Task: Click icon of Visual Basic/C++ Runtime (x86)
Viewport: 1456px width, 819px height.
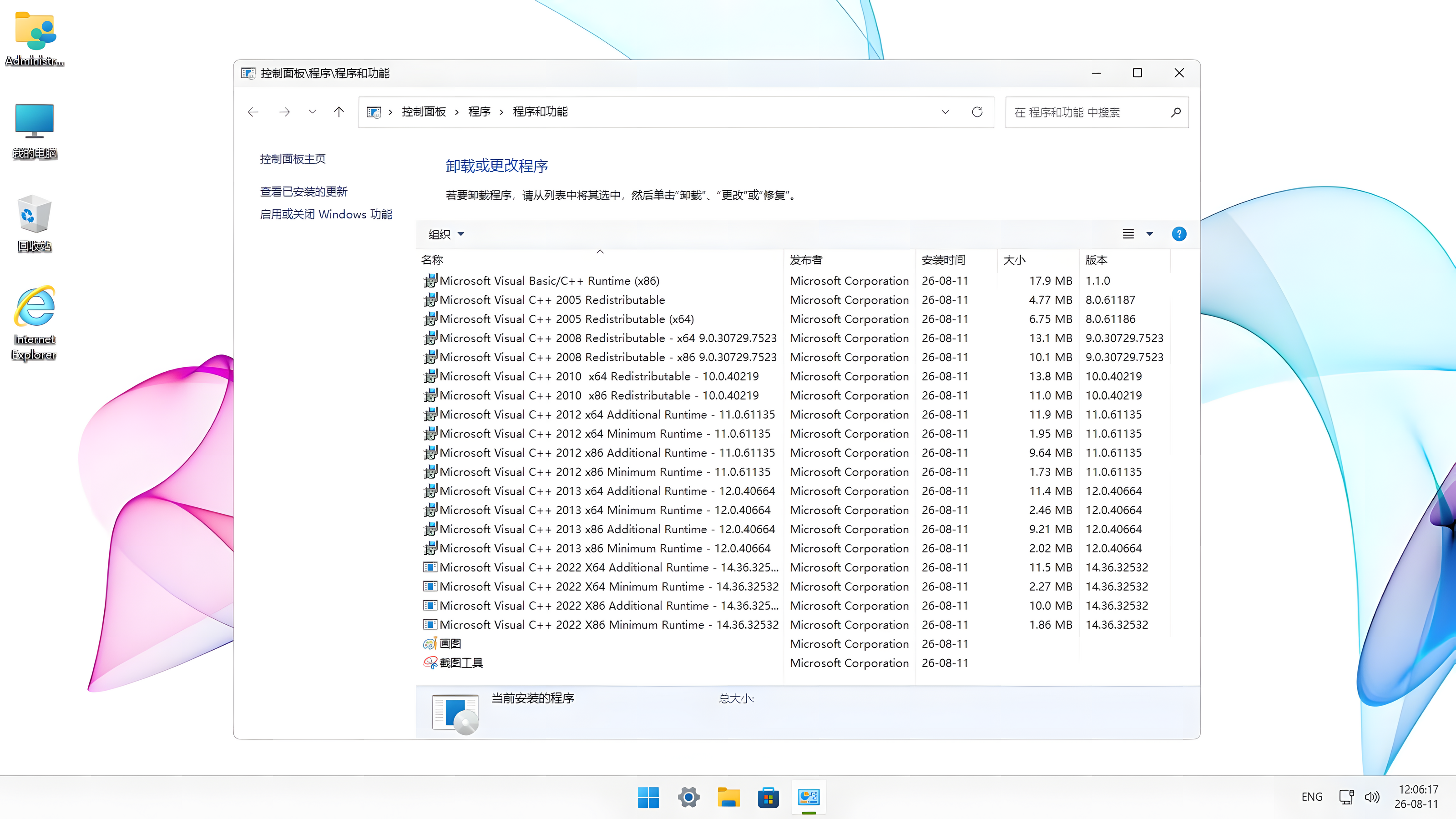Action: 430,281
